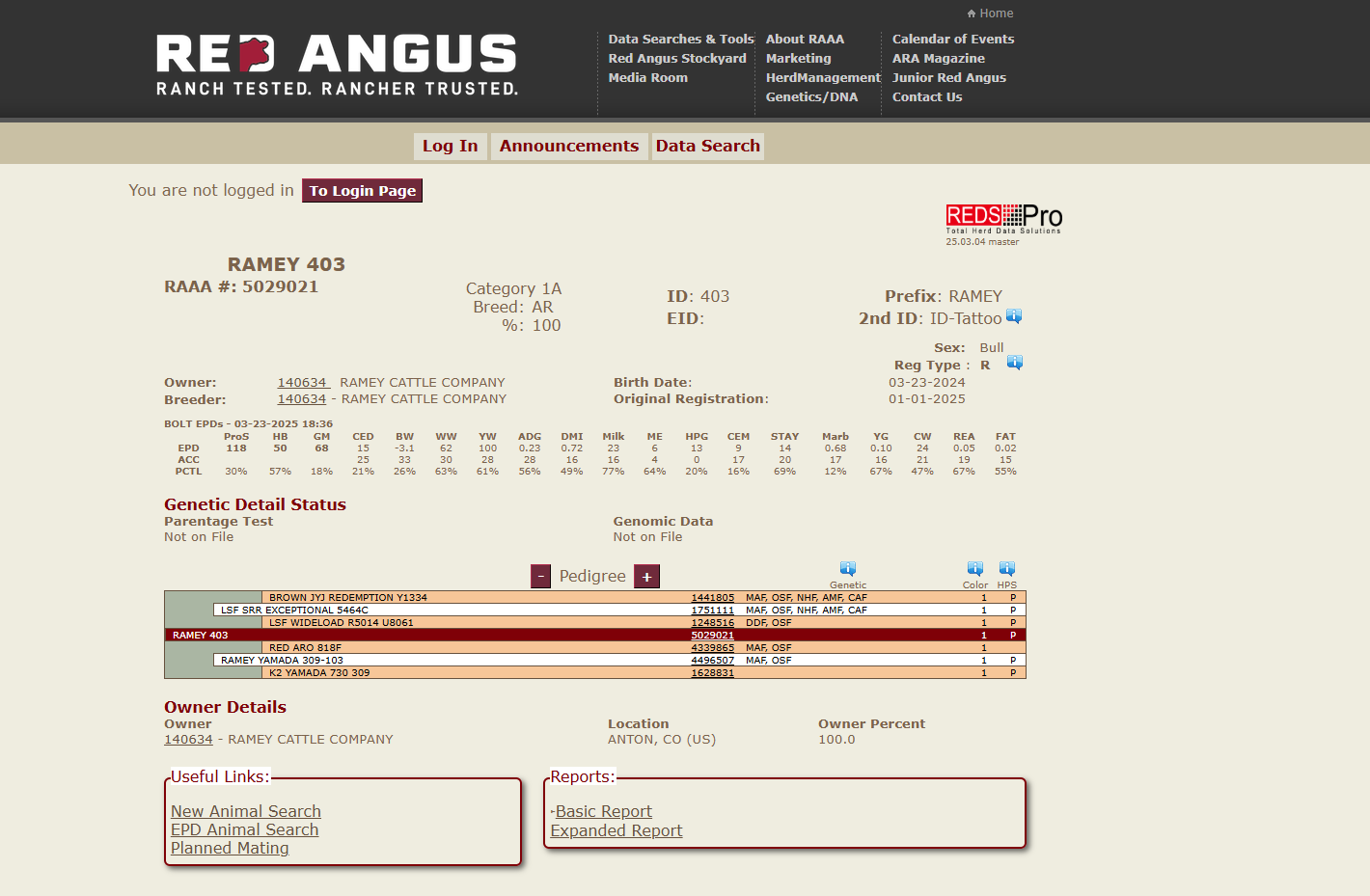Click the To Login Page button

(x=363, y=191)
